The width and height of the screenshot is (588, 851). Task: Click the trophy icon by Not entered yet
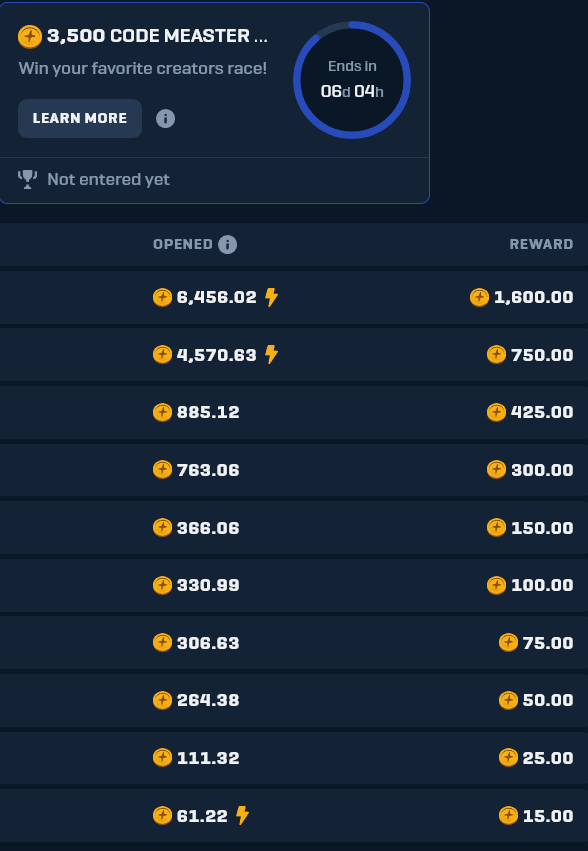27,179
